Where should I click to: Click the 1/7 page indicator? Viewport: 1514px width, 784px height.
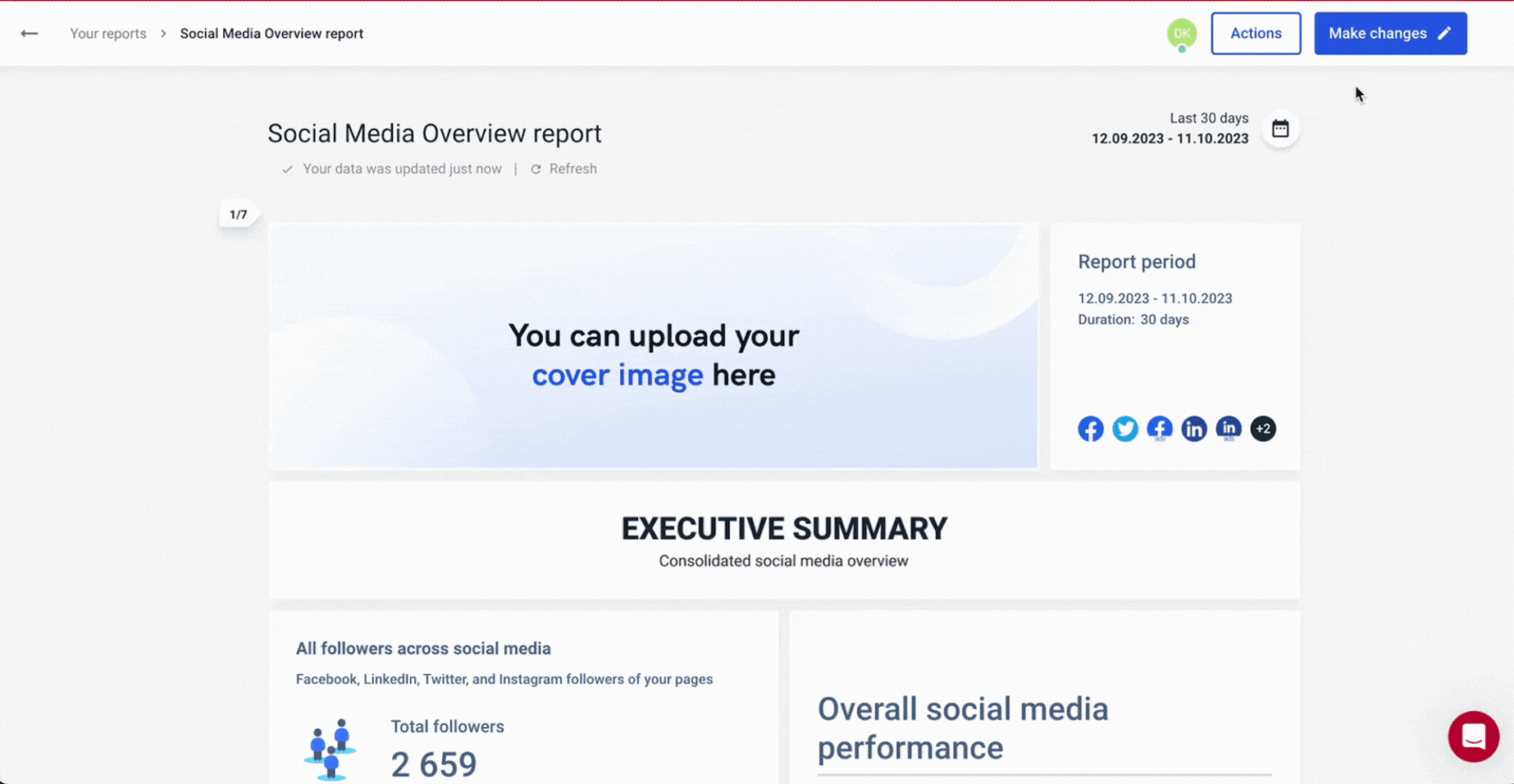click(x=238, y=215)
